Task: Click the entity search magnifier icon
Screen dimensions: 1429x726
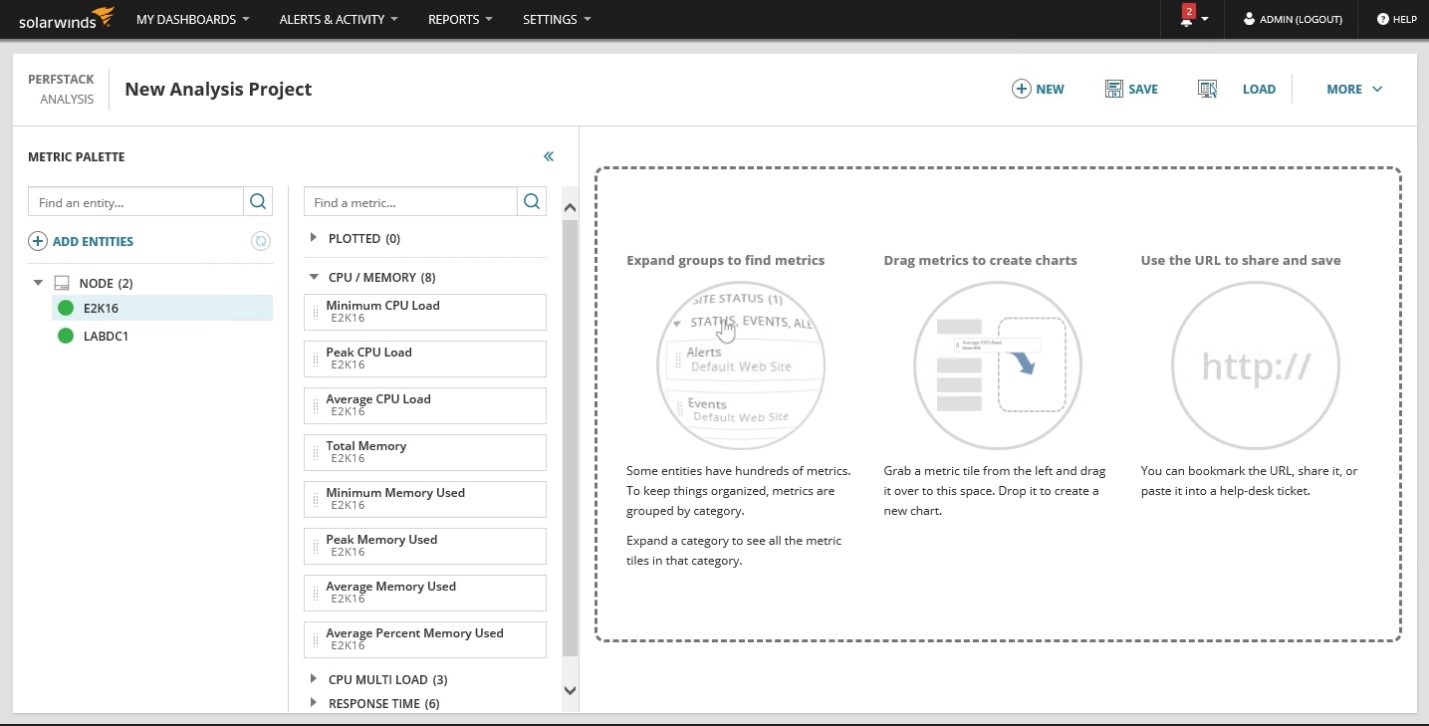Action: tap(258, 202)
